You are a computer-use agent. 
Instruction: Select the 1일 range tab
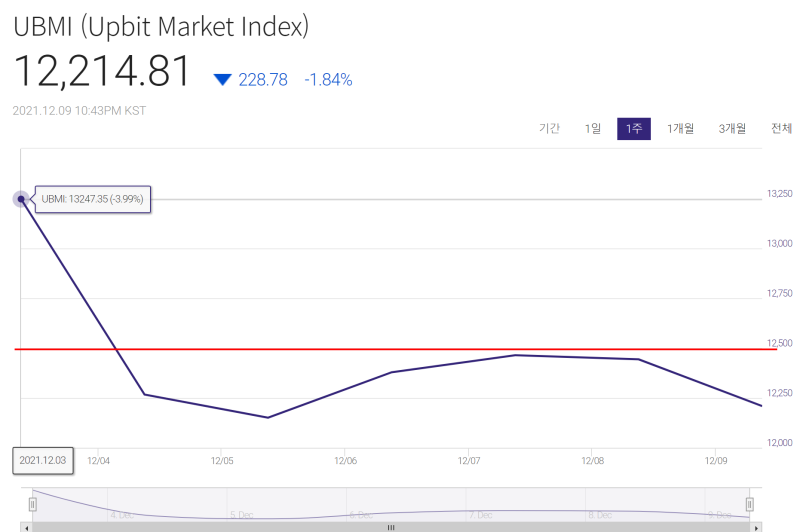592,129
